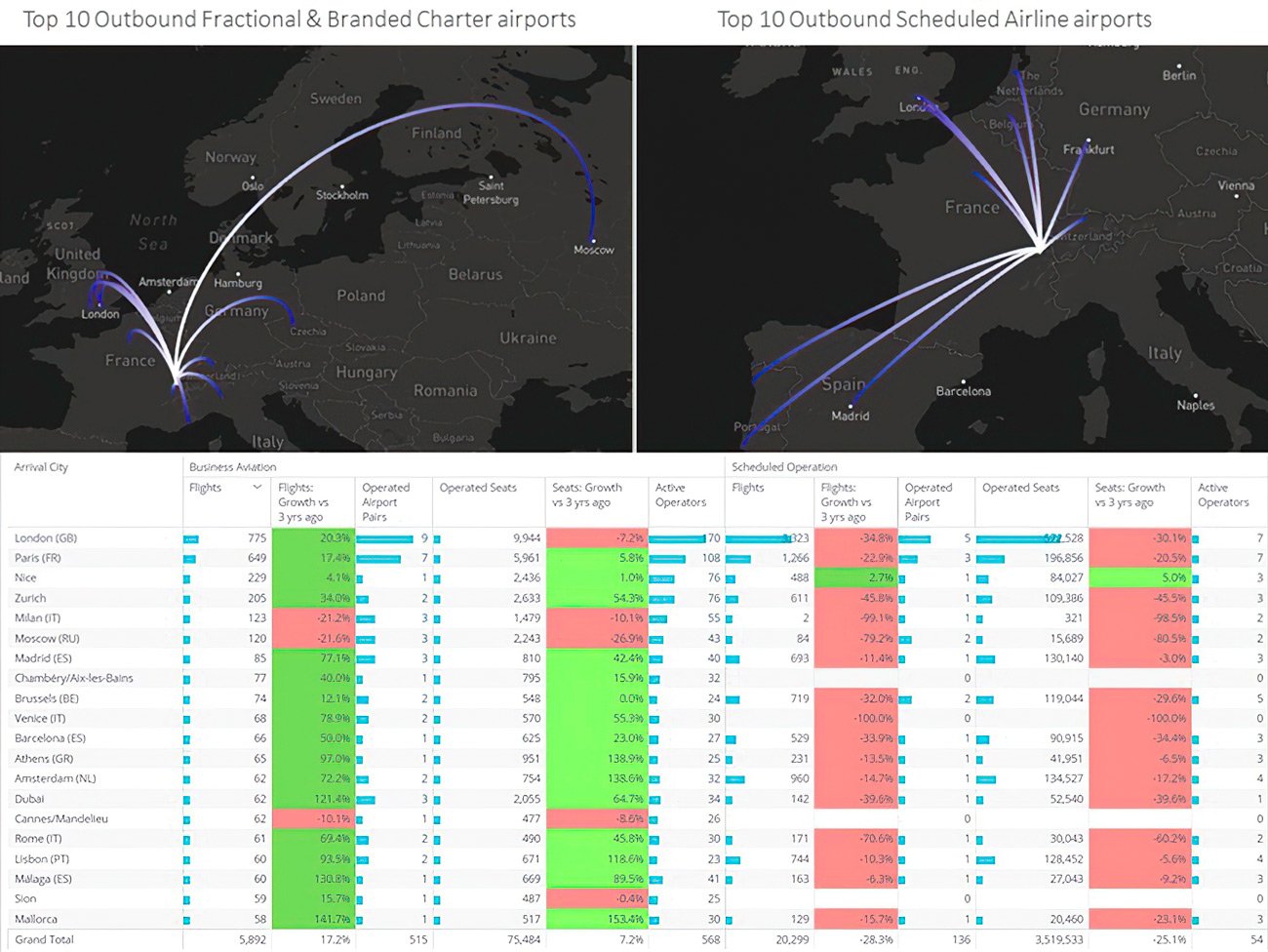The width and height of the screenshot is (1268, 952).
Task: Click the Scheduled Operation group header
Action: click(x=784, y=467)
